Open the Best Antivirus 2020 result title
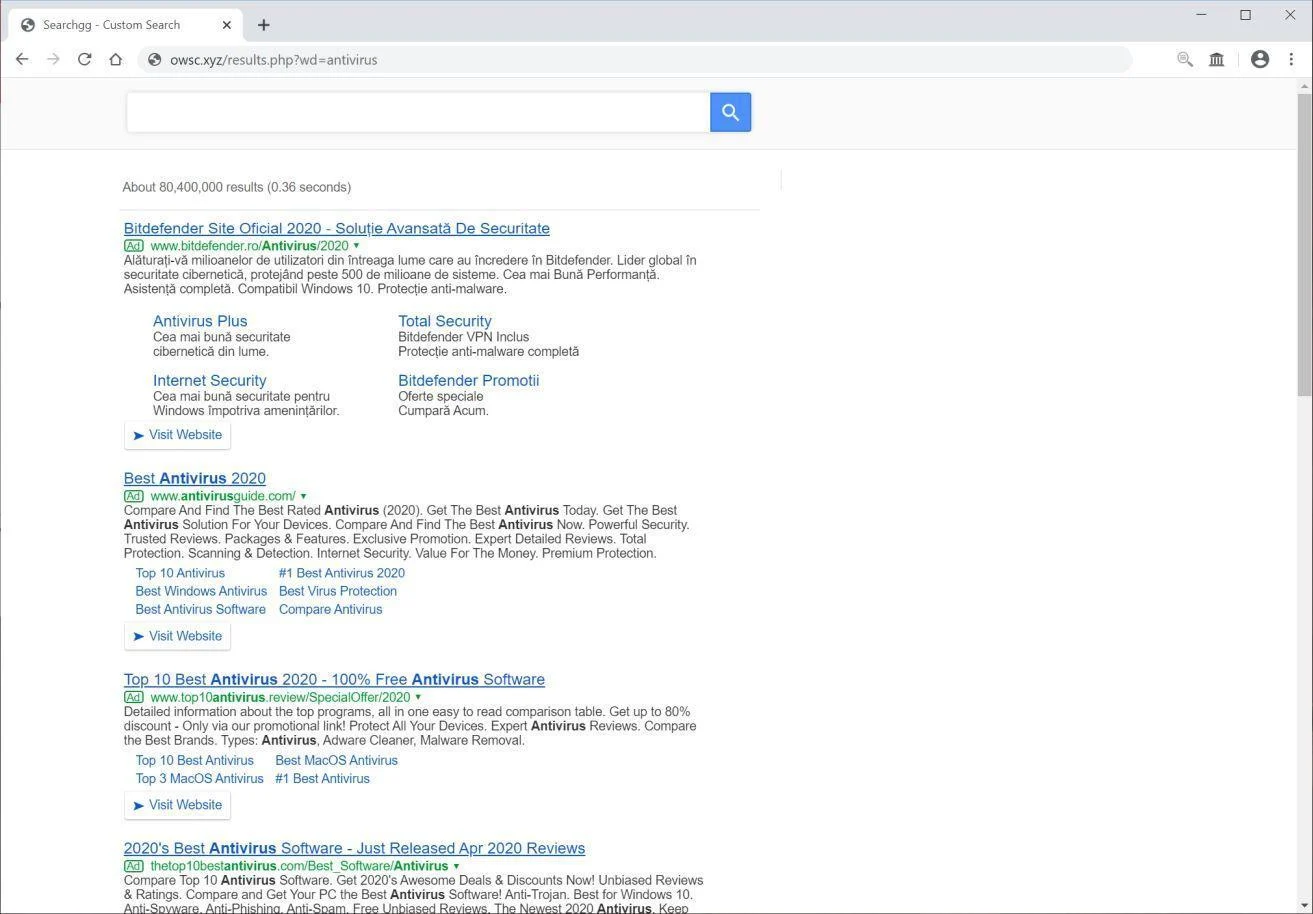 click(x=195, y=479)
